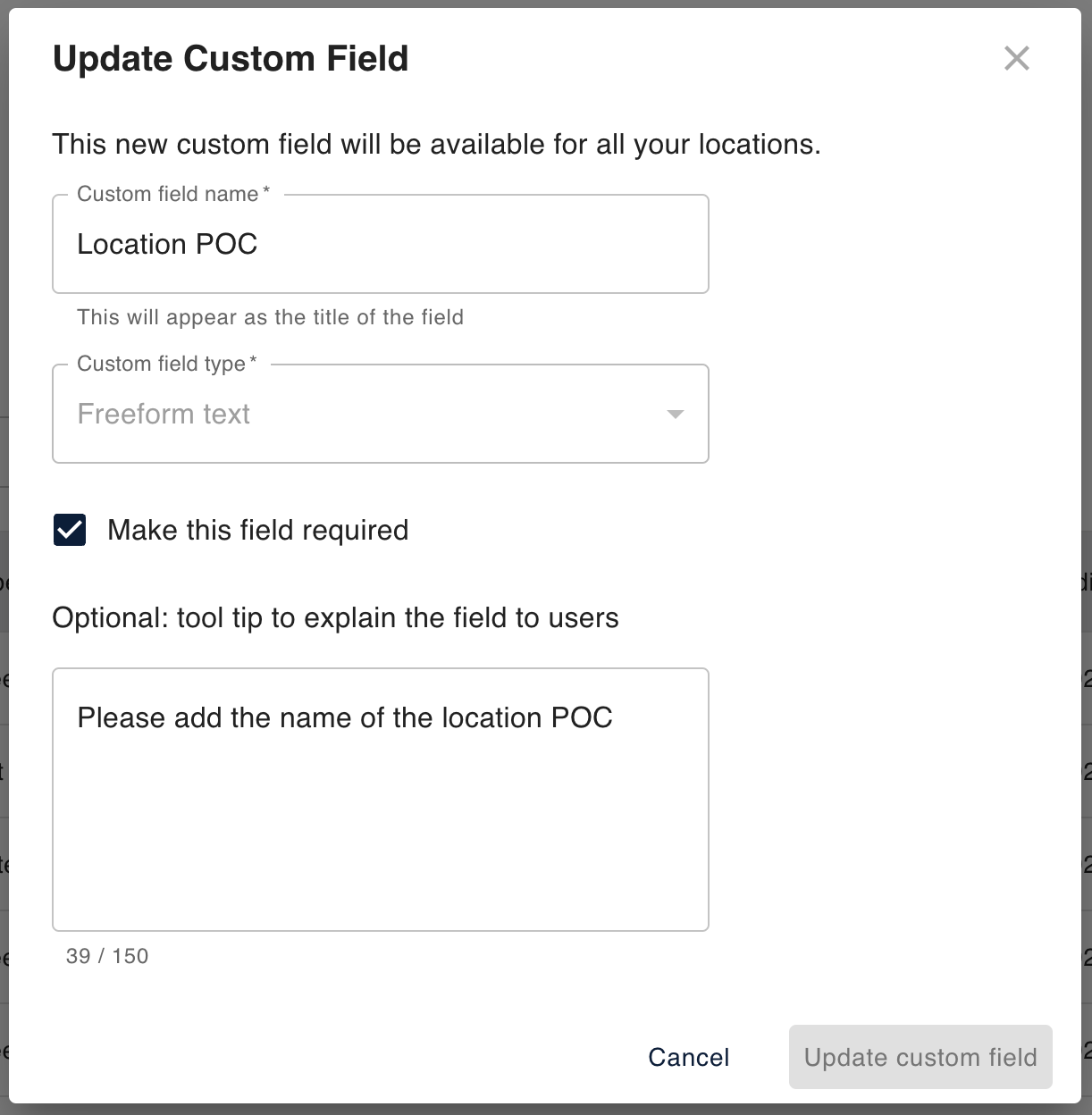Select the Location POC name input field

coord(381,244)
